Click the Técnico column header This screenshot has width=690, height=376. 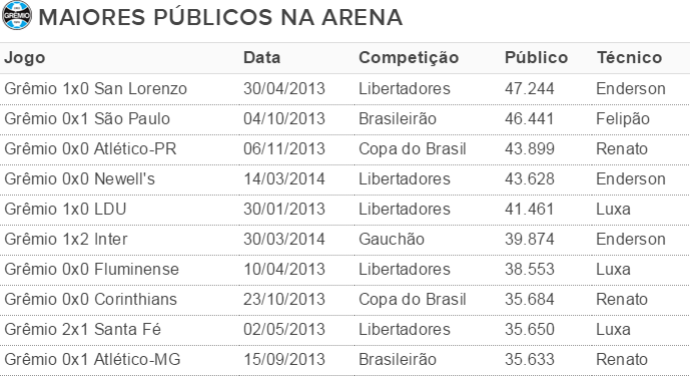tap(629, 58)
